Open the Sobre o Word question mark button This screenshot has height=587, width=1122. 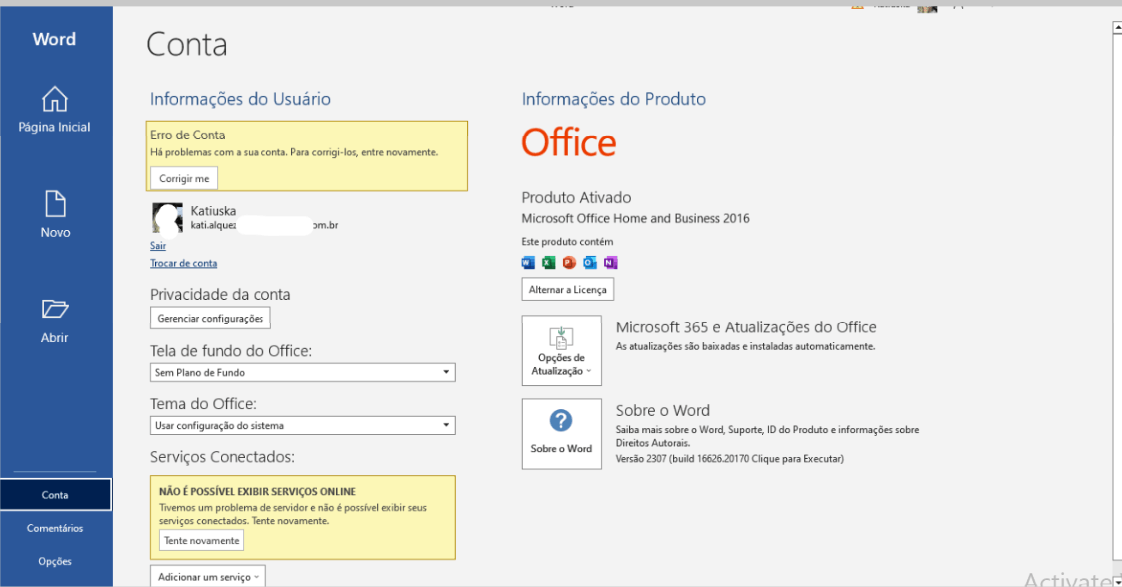(x=562, y=434)
